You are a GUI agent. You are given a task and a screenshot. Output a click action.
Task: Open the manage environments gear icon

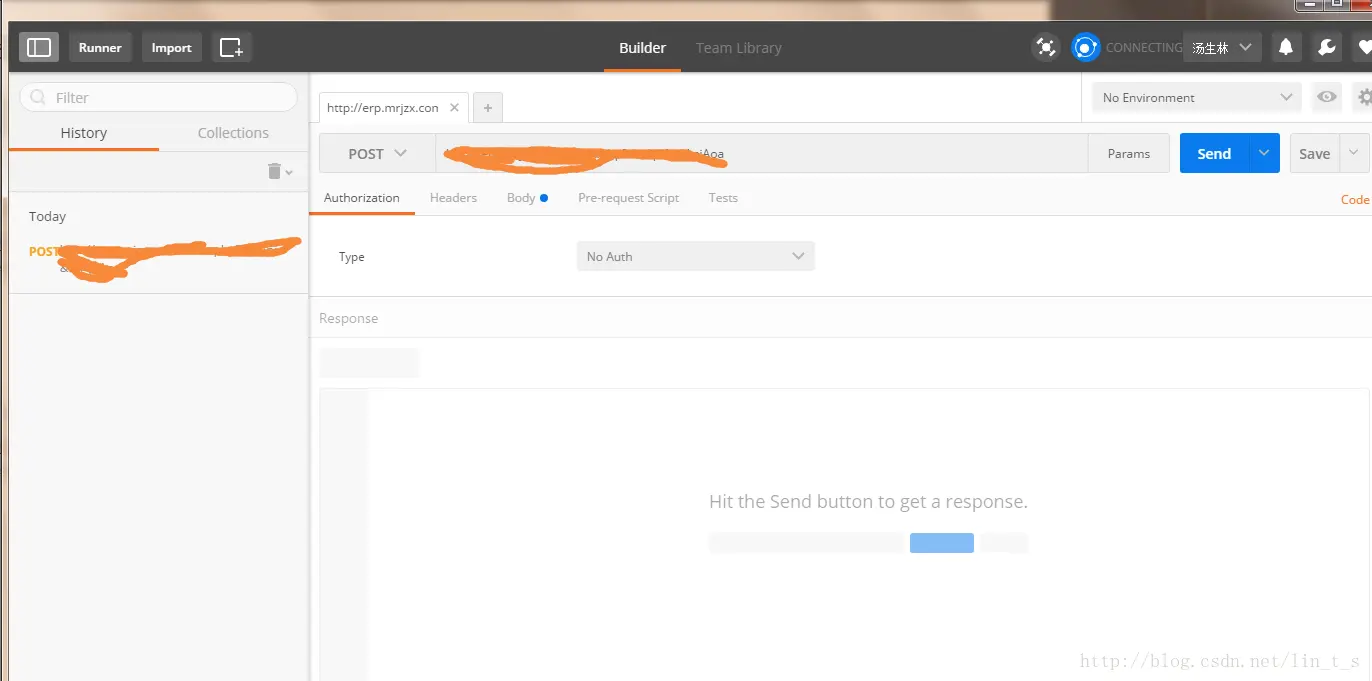(1363, 97)
